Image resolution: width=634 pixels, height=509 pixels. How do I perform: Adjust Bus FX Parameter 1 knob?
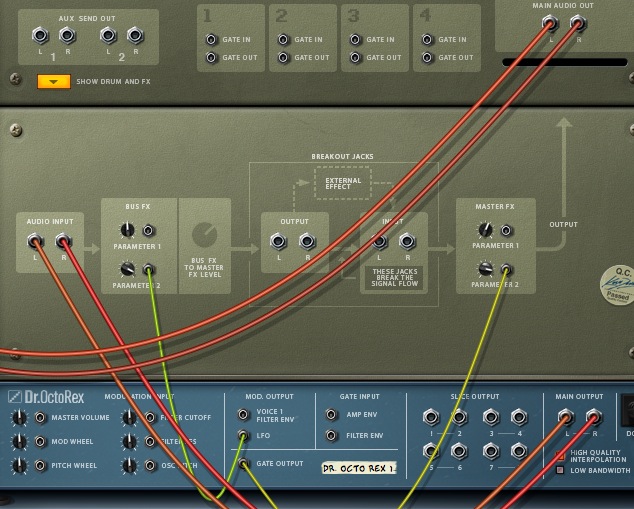coord(127,230)
